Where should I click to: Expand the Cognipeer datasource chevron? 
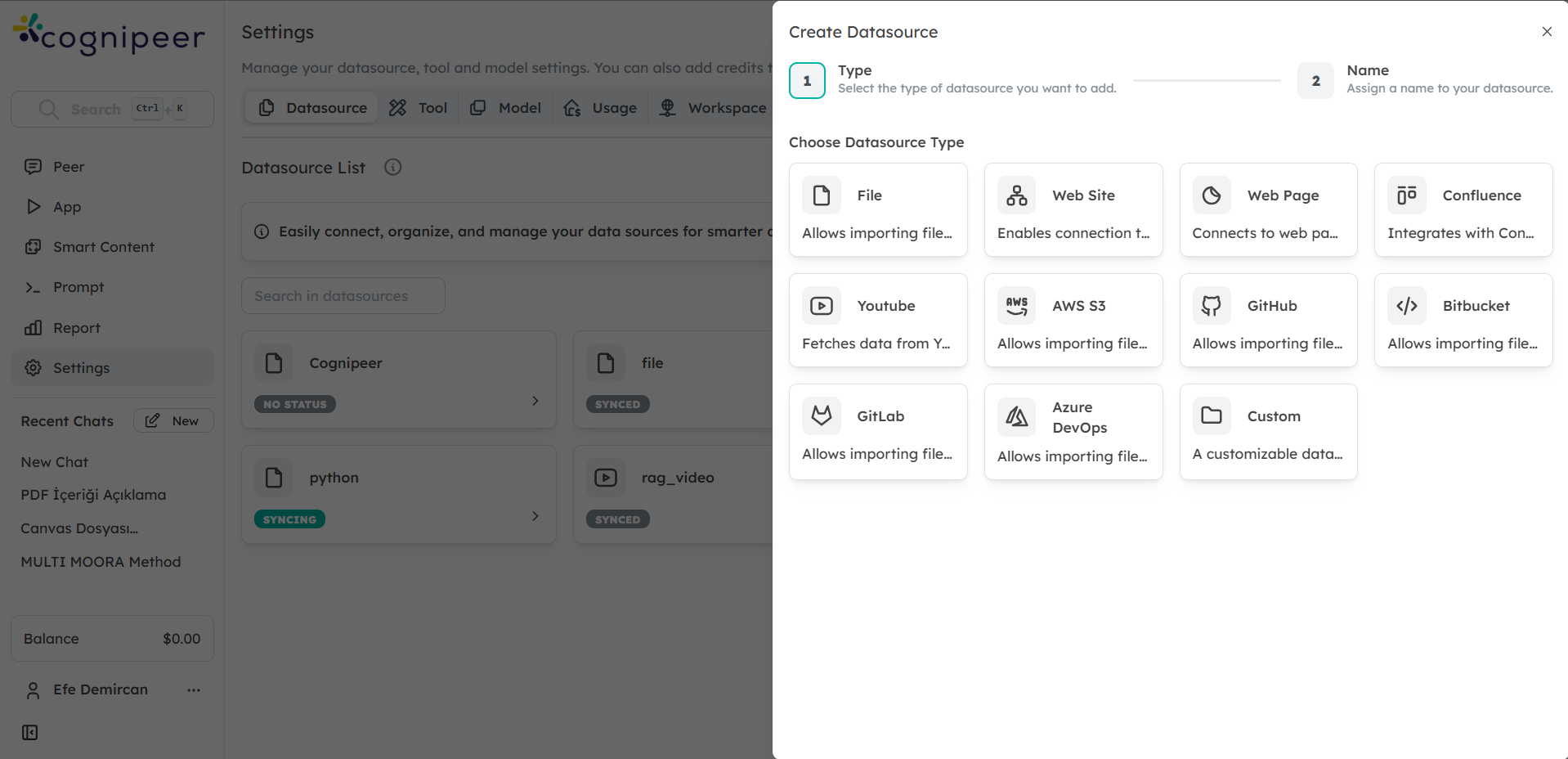point(535,401)
